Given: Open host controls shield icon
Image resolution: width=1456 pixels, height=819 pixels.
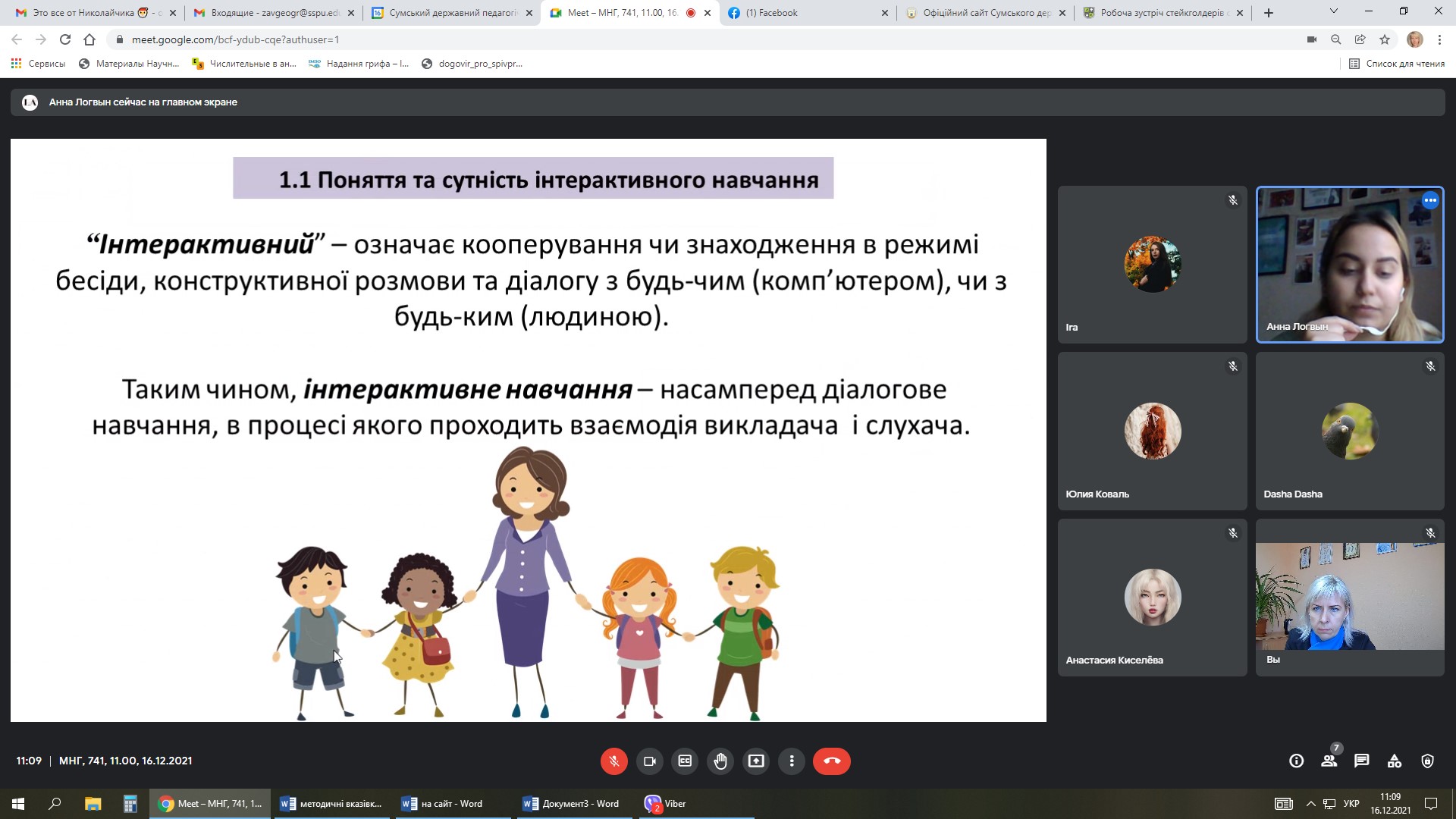Looking at the screenshot, I should coord(1427,761).
